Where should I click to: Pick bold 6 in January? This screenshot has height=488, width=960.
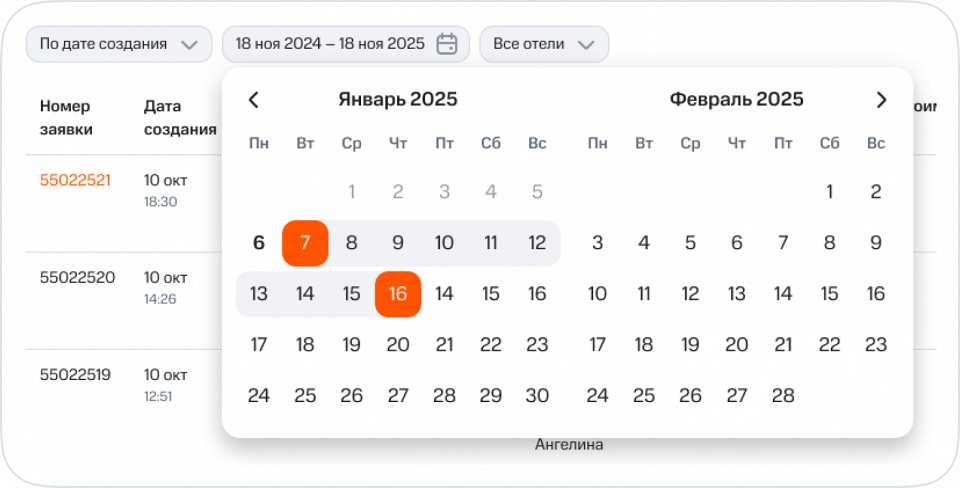click(x=259, y=243)
